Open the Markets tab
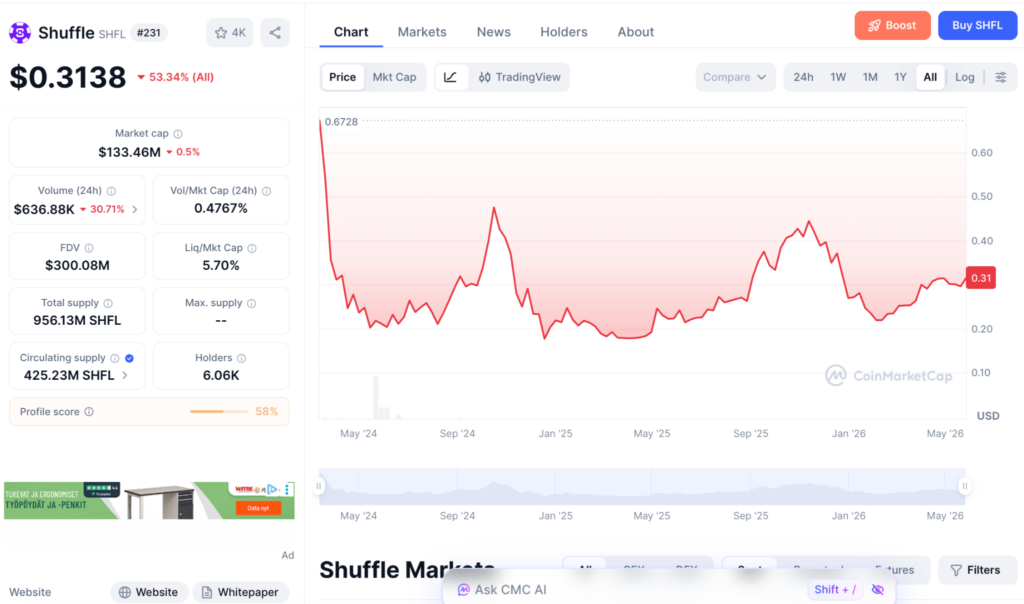This screenshot has height=604, width=1024. (x=422, y=32)
